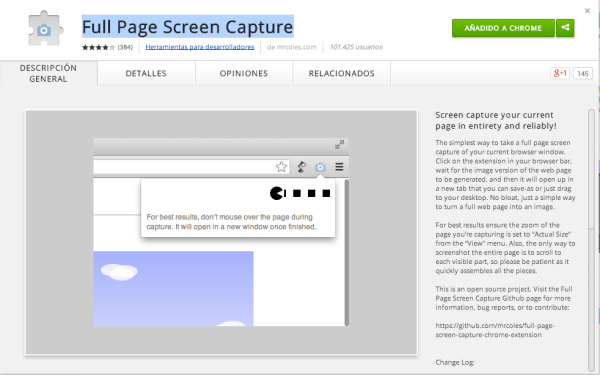Click the extension puzzle-piece camera icon
Screen dimensions: 600x375
click(45, 29)
